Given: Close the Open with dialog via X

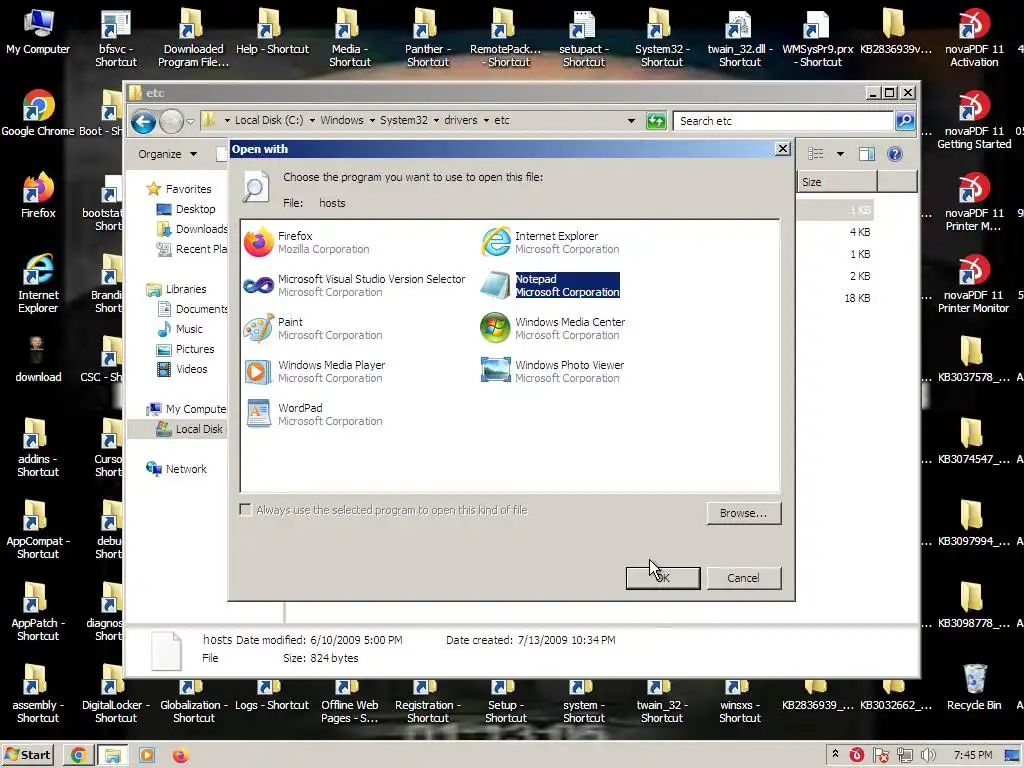Looking at the screenshot, I should pos(782,149).
